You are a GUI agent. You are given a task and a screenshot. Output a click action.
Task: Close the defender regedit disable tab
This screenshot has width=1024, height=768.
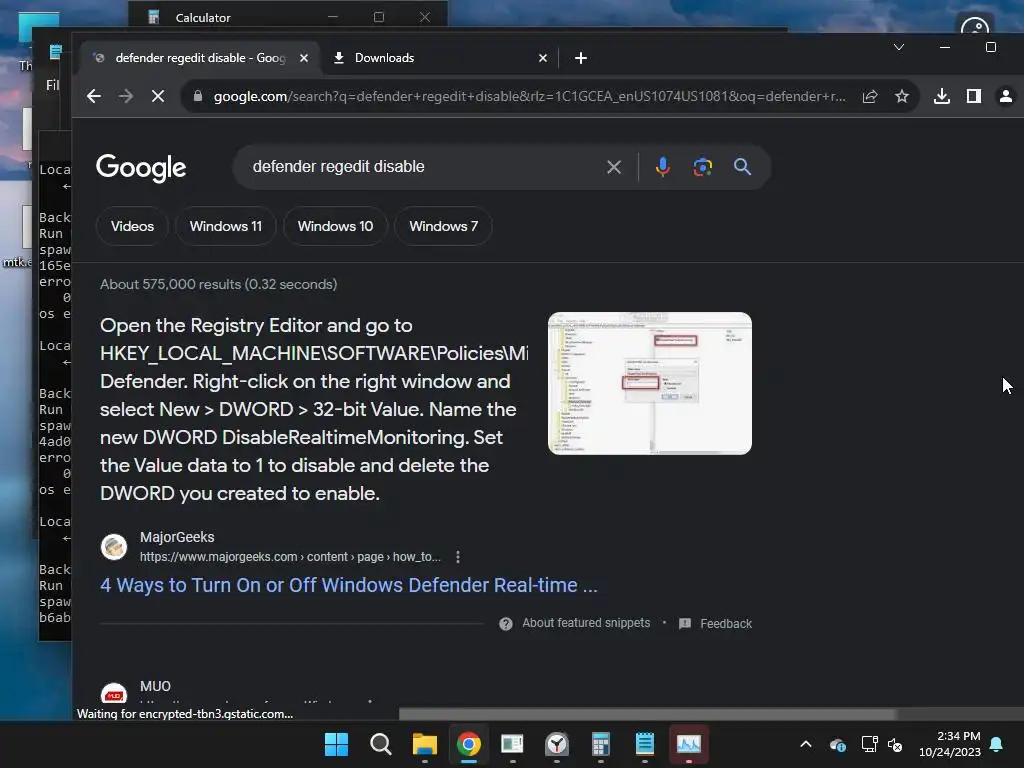304,58
